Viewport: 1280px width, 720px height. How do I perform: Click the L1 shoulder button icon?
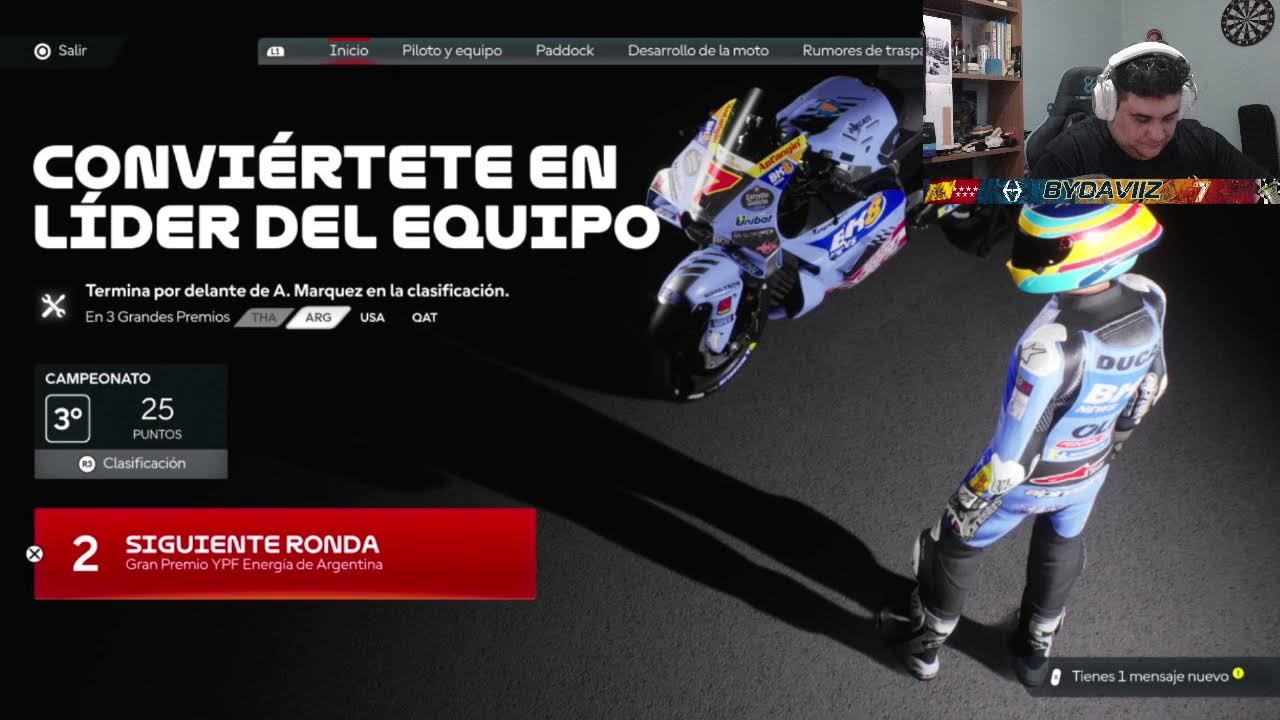click(276, 51)
